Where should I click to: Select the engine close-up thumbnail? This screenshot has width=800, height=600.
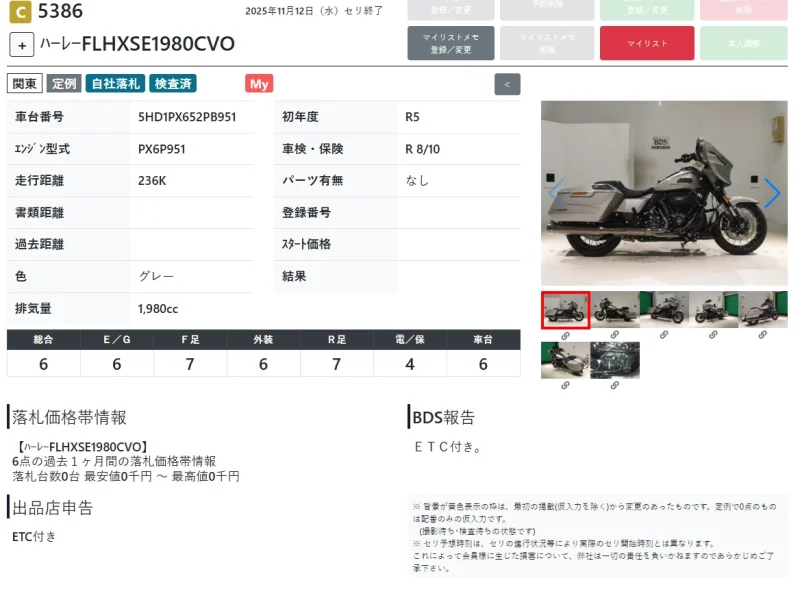[615, 360]
